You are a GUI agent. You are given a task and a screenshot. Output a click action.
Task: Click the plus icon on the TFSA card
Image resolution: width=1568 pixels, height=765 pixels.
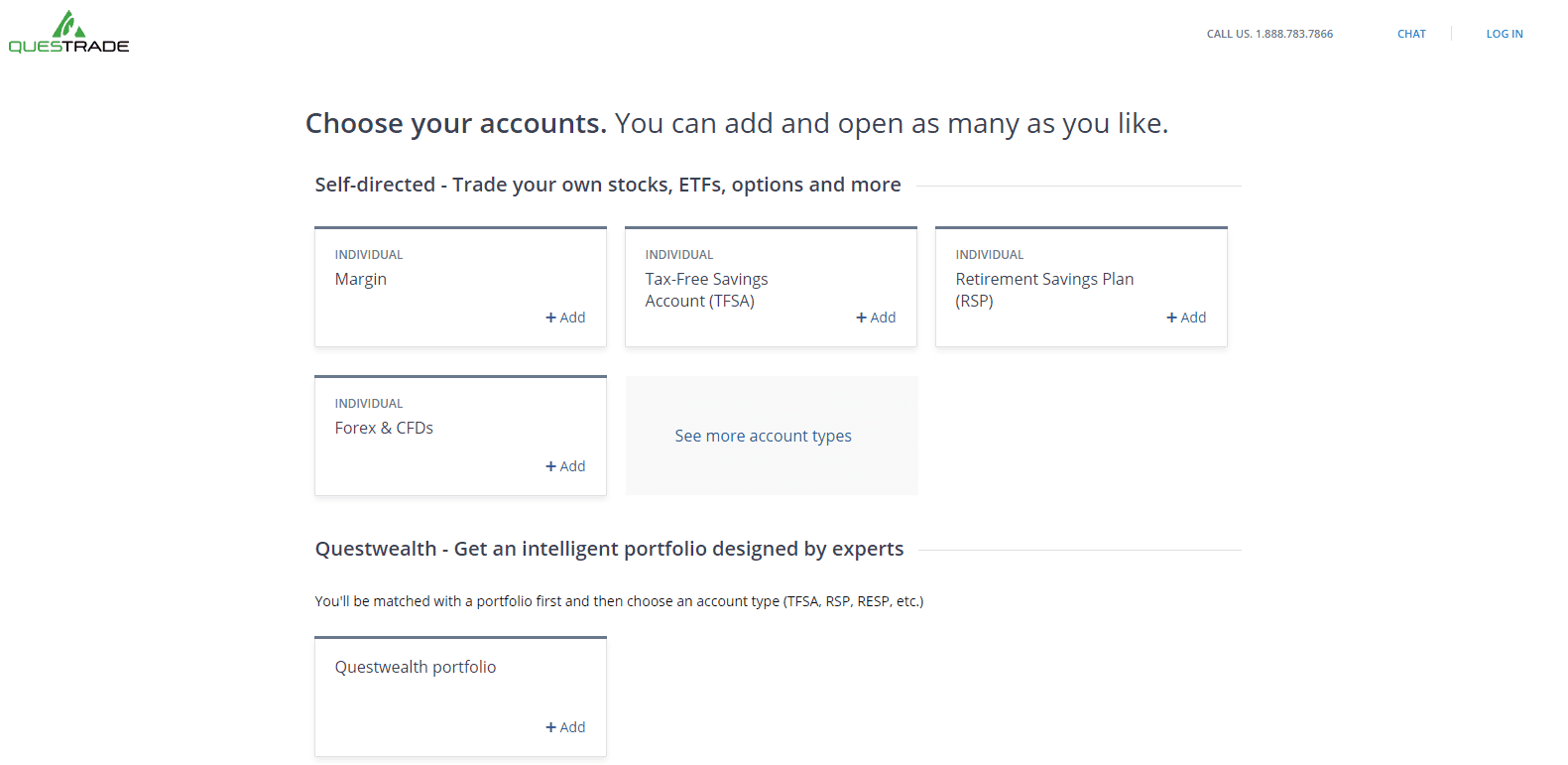(861, 317)
